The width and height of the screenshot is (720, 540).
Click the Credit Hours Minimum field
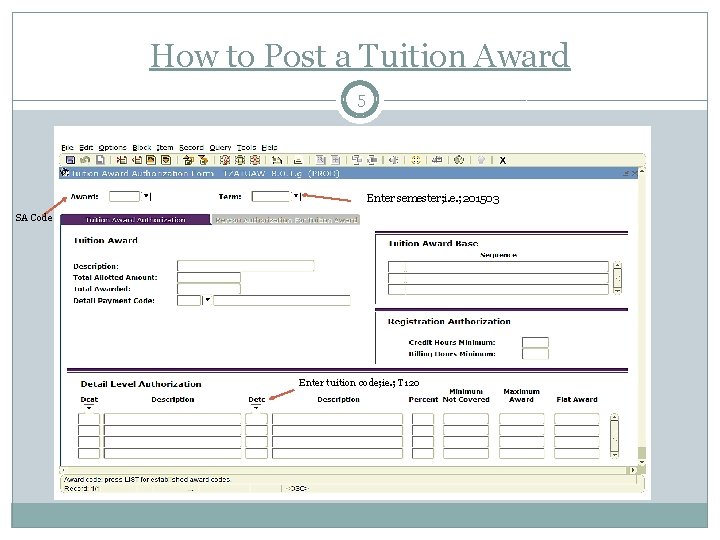tap(535, 343)
